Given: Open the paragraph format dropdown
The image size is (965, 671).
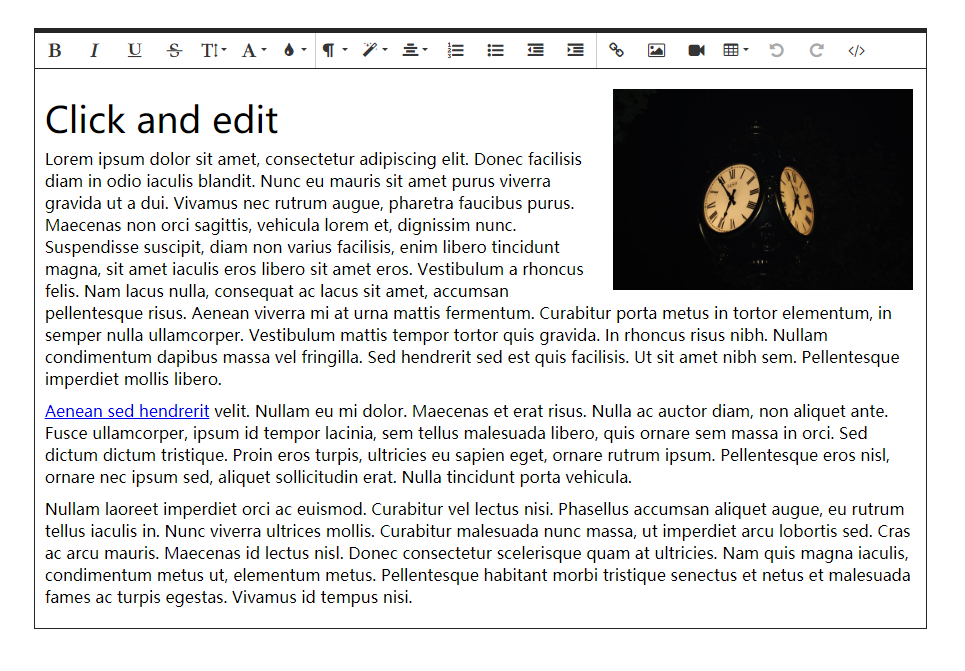Looking at the screenshot, I should coord(333,49).
